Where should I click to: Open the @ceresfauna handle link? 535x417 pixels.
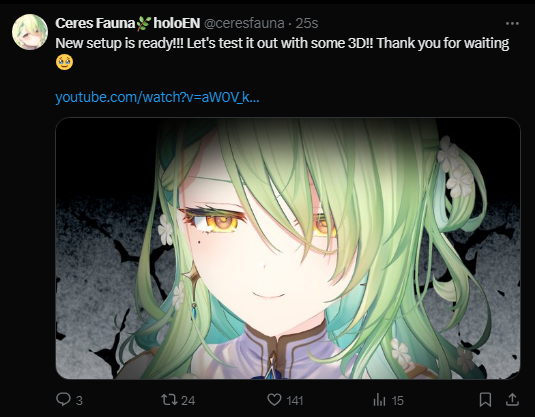point(244,23)
